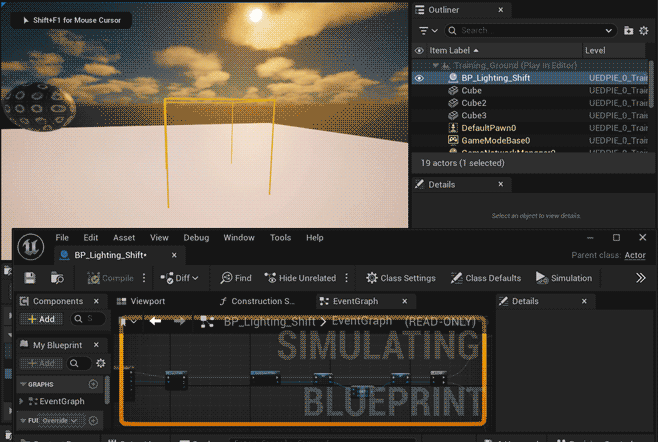Open the View menu
This screenshot has width=658, height=442.
click(159, 238)
